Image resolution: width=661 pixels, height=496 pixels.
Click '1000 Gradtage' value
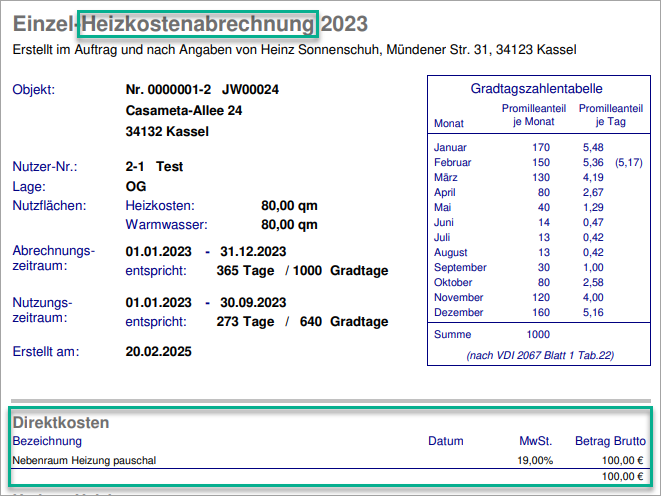tap(341, 271)
